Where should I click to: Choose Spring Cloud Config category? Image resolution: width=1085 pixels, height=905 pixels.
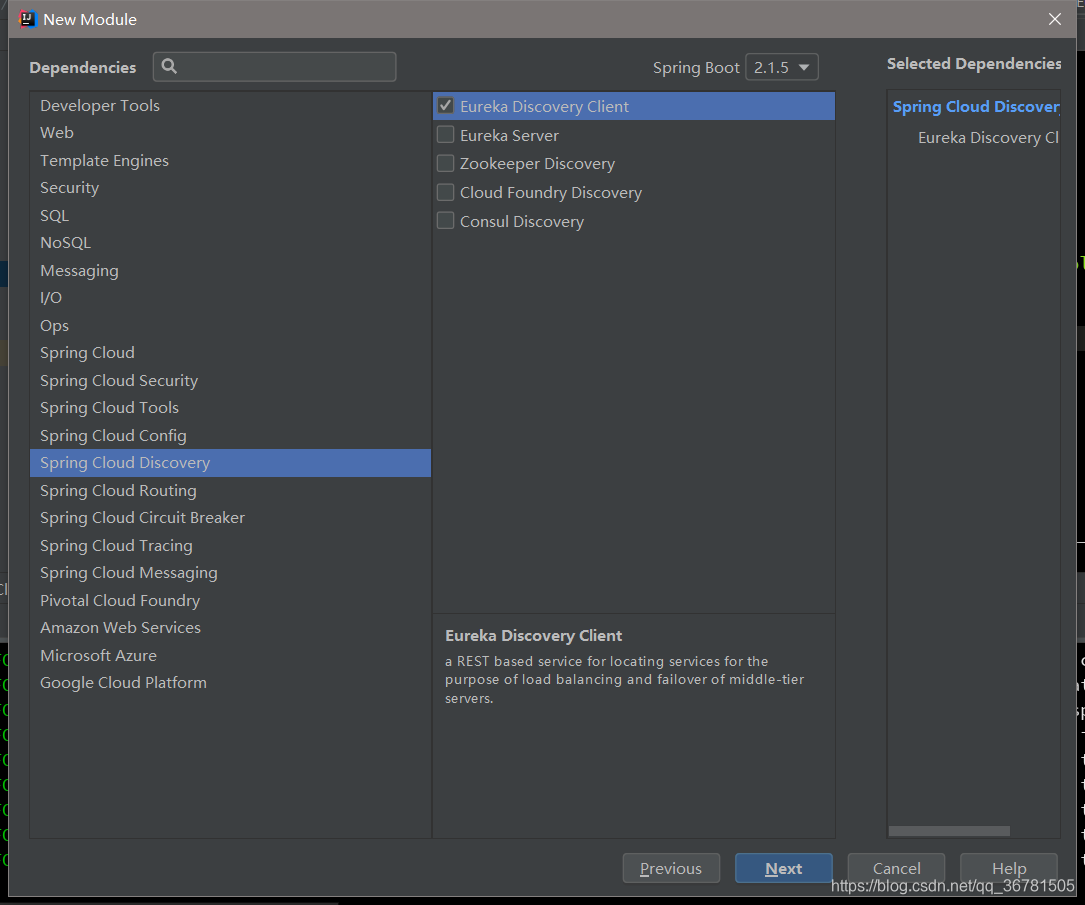coord(230,436)
